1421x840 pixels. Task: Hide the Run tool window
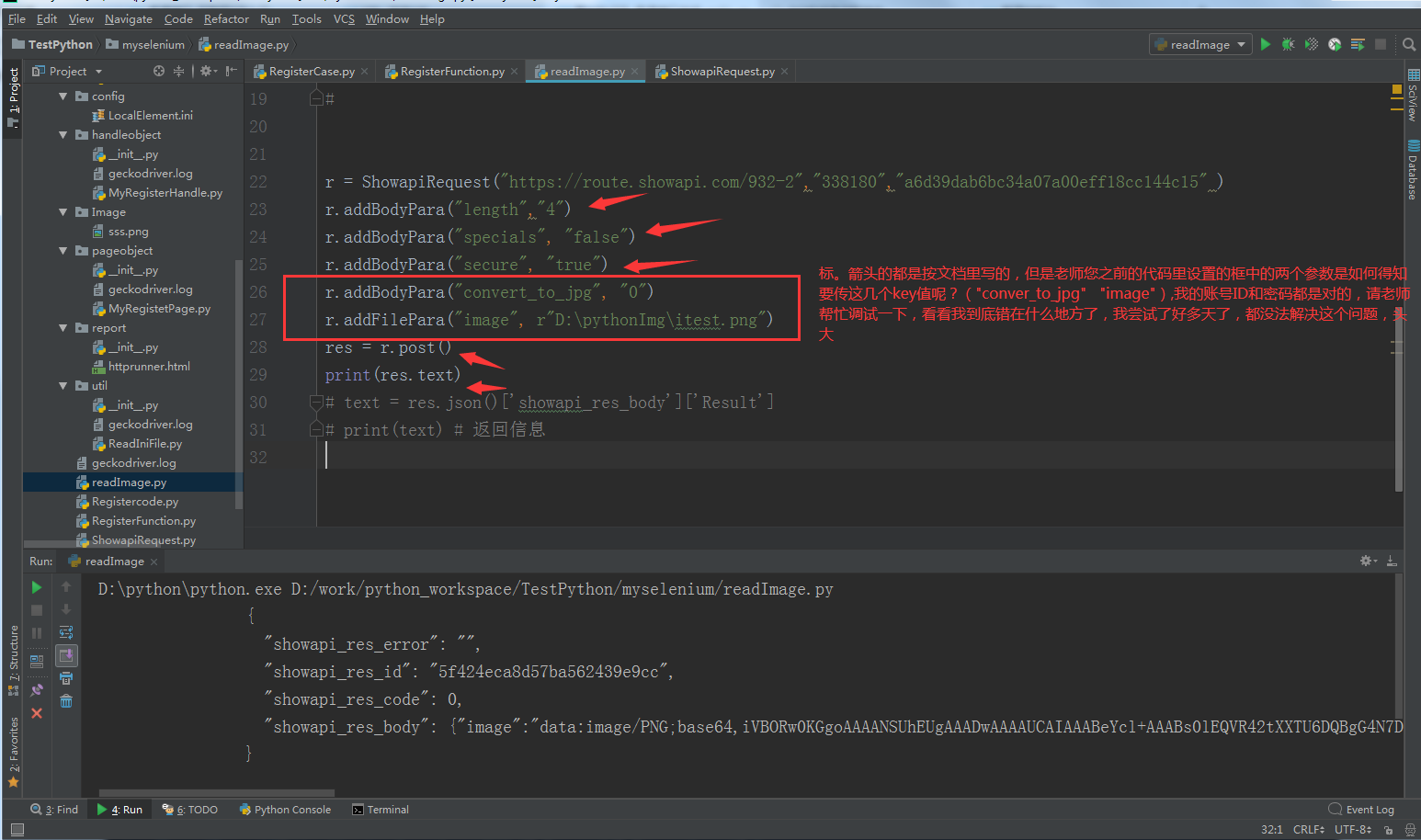[x=1392, y=561]
